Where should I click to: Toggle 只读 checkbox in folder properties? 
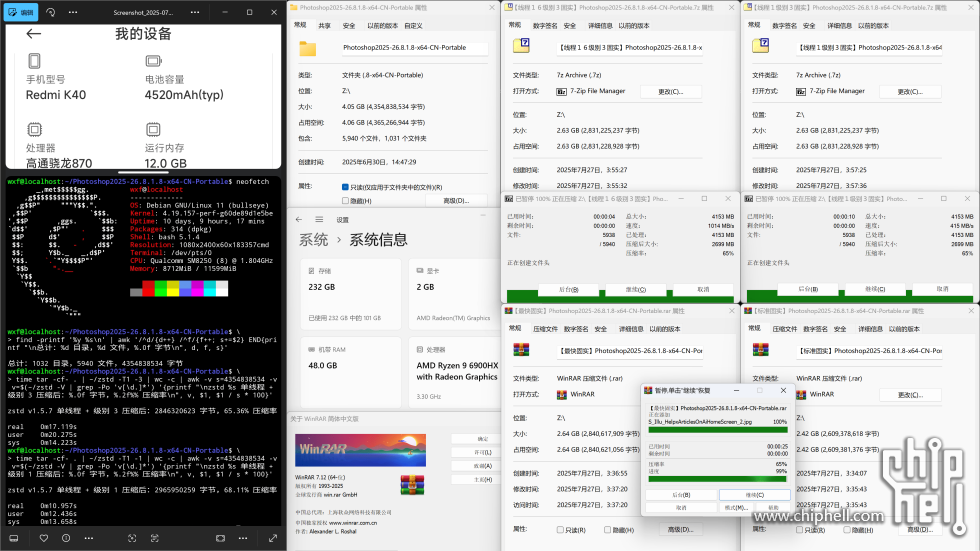(345, 187)
